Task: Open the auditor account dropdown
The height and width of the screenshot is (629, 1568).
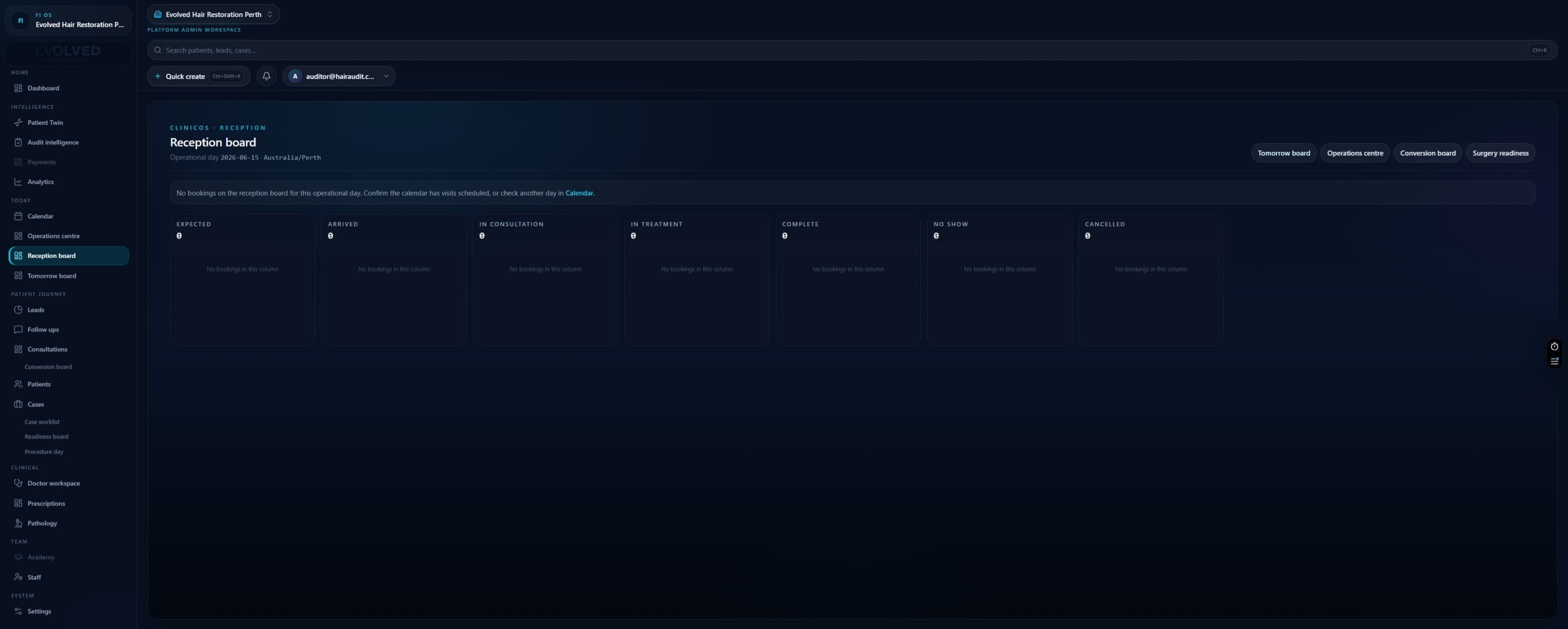Action: pyautogui.click(x=338, y=76)
